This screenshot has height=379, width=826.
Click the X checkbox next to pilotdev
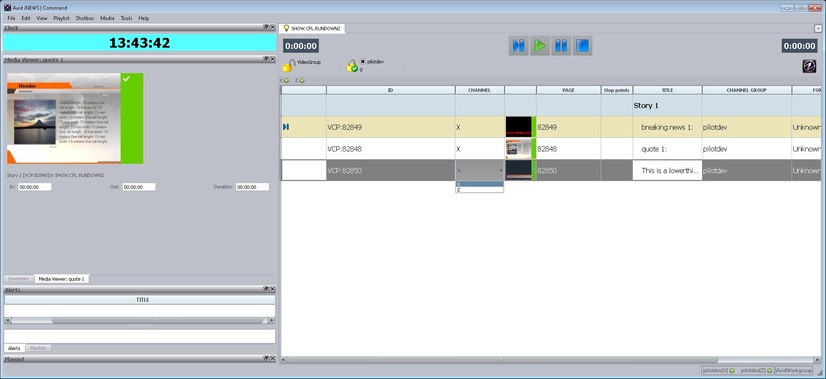(x=362, y=62)
